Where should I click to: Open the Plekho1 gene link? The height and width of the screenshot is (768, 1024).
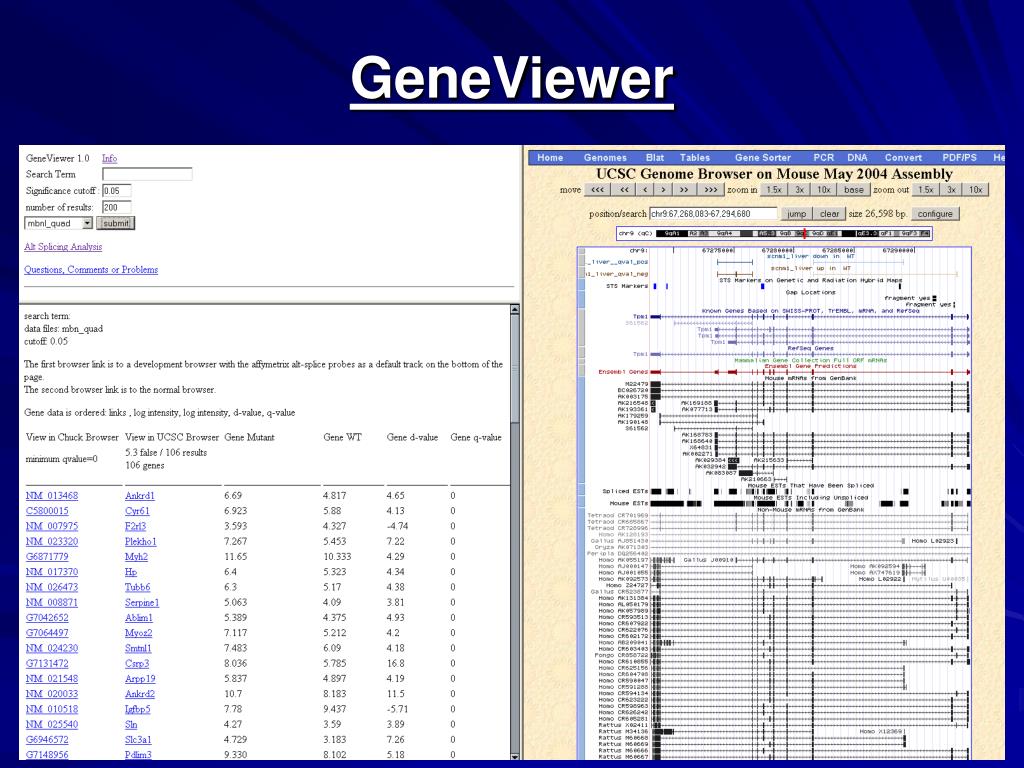pyautogui.click(x=141, y=541)
